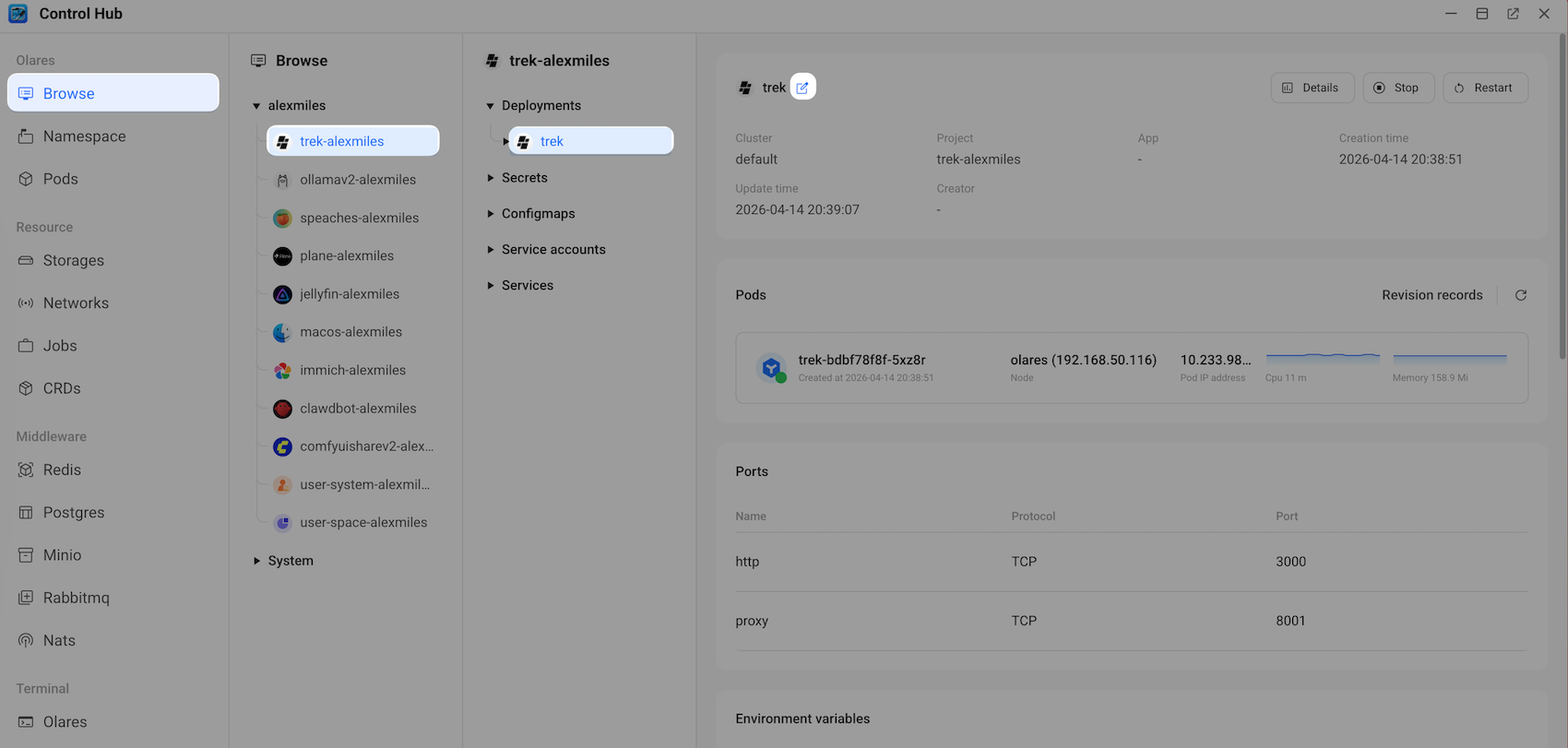Open window in new tab icon

[1513, 14]
